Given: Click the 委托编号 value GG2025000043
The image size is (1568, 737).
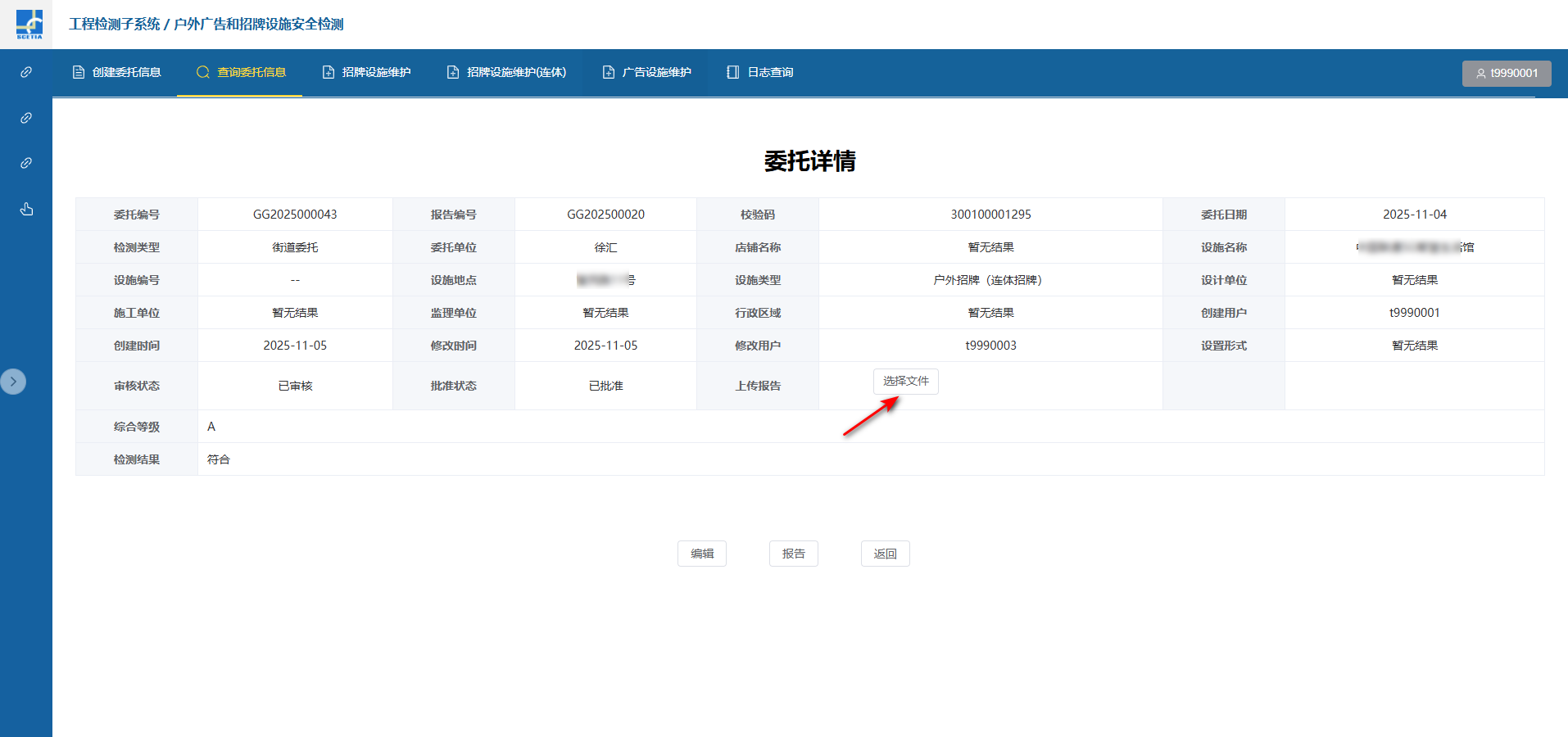Looking at the screenshot, I should pos(295,215).
